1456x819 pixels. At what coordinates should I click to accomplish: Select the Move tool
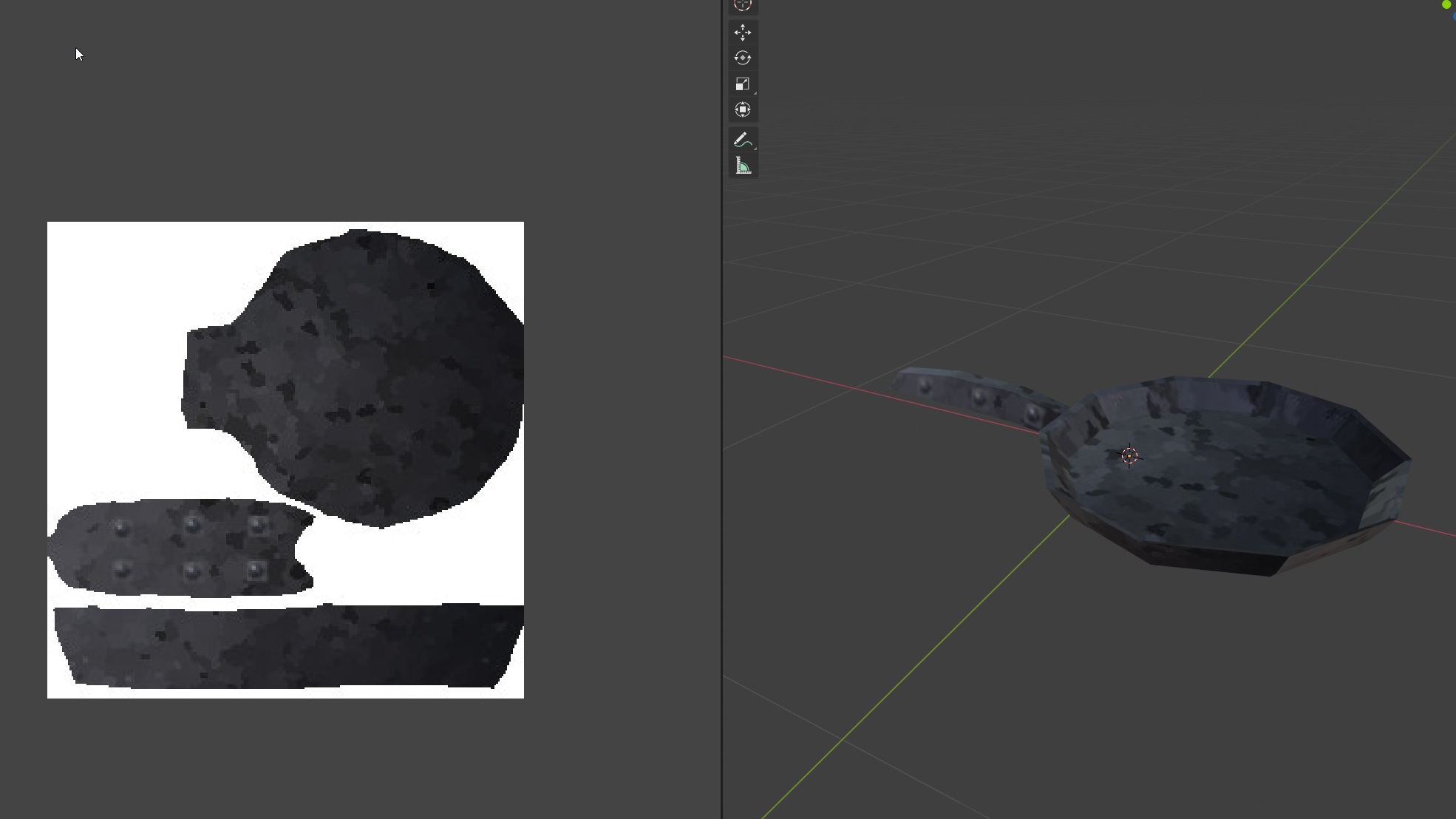pos(743,33)
